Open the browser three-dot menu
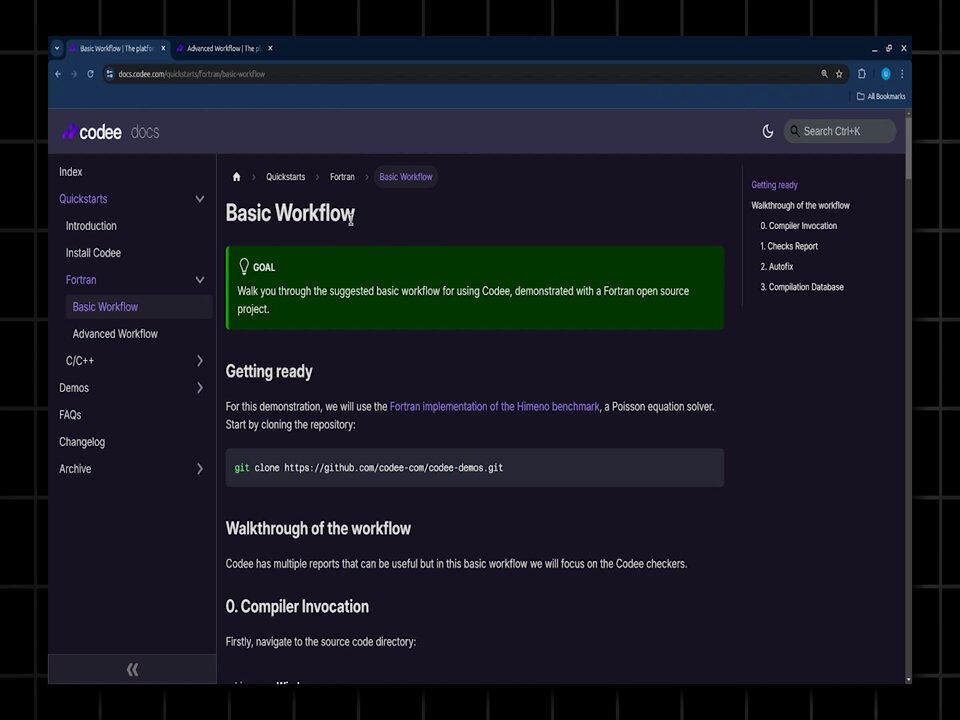The image size is (960, 720). pyautogui.click(x=902, y=74)
